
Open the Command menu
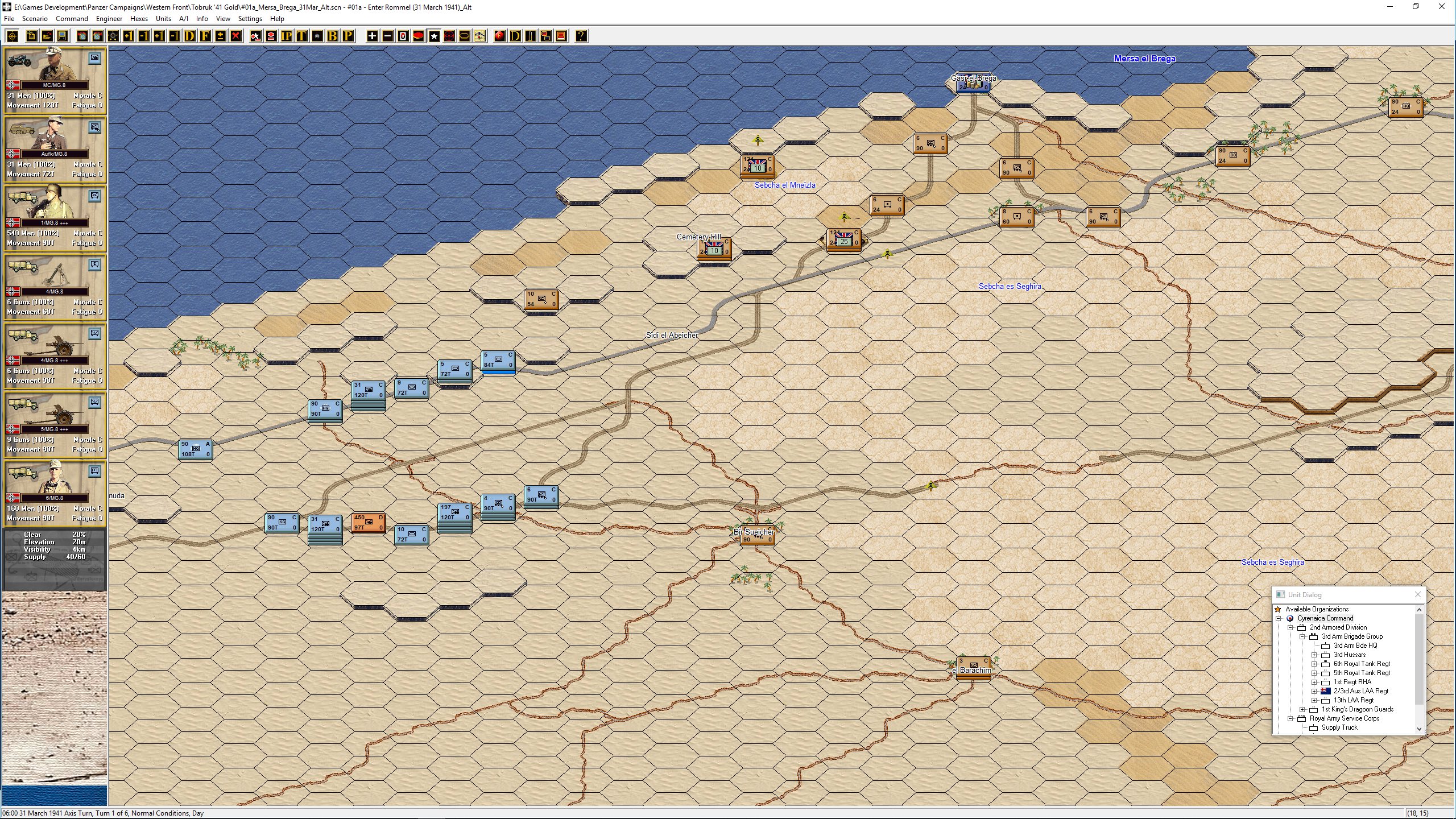coord(72,19)
